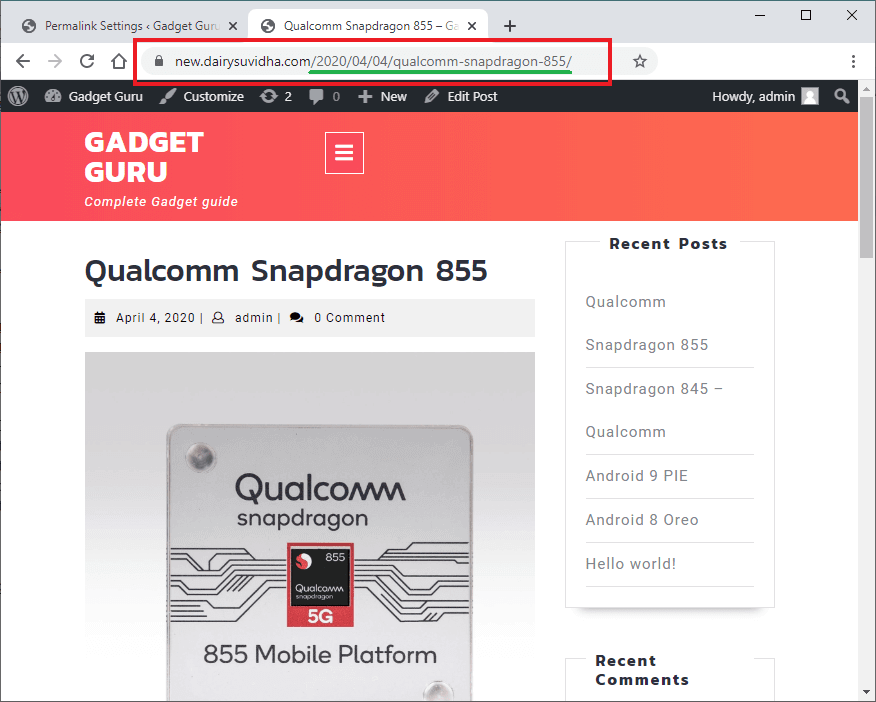Reload the page in the browser
The image size is (876, 702).
(x=87, y=61)
